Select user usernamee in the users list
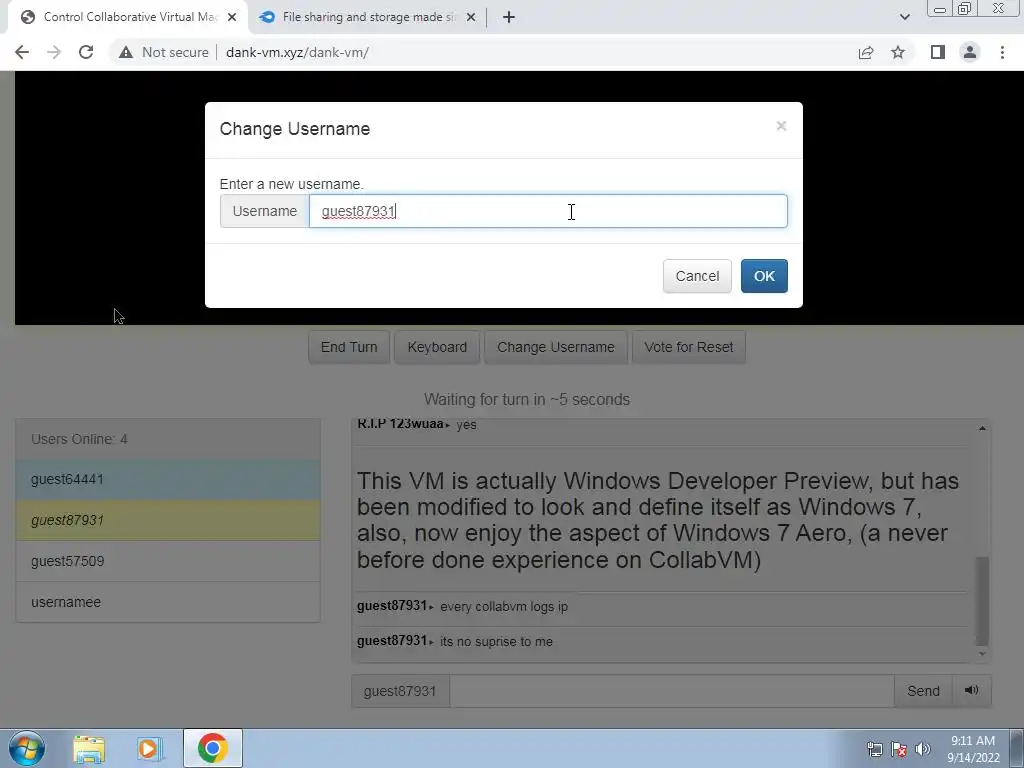Image resolution: width=1024 pixels, height=768 pixels. (168, 602)
